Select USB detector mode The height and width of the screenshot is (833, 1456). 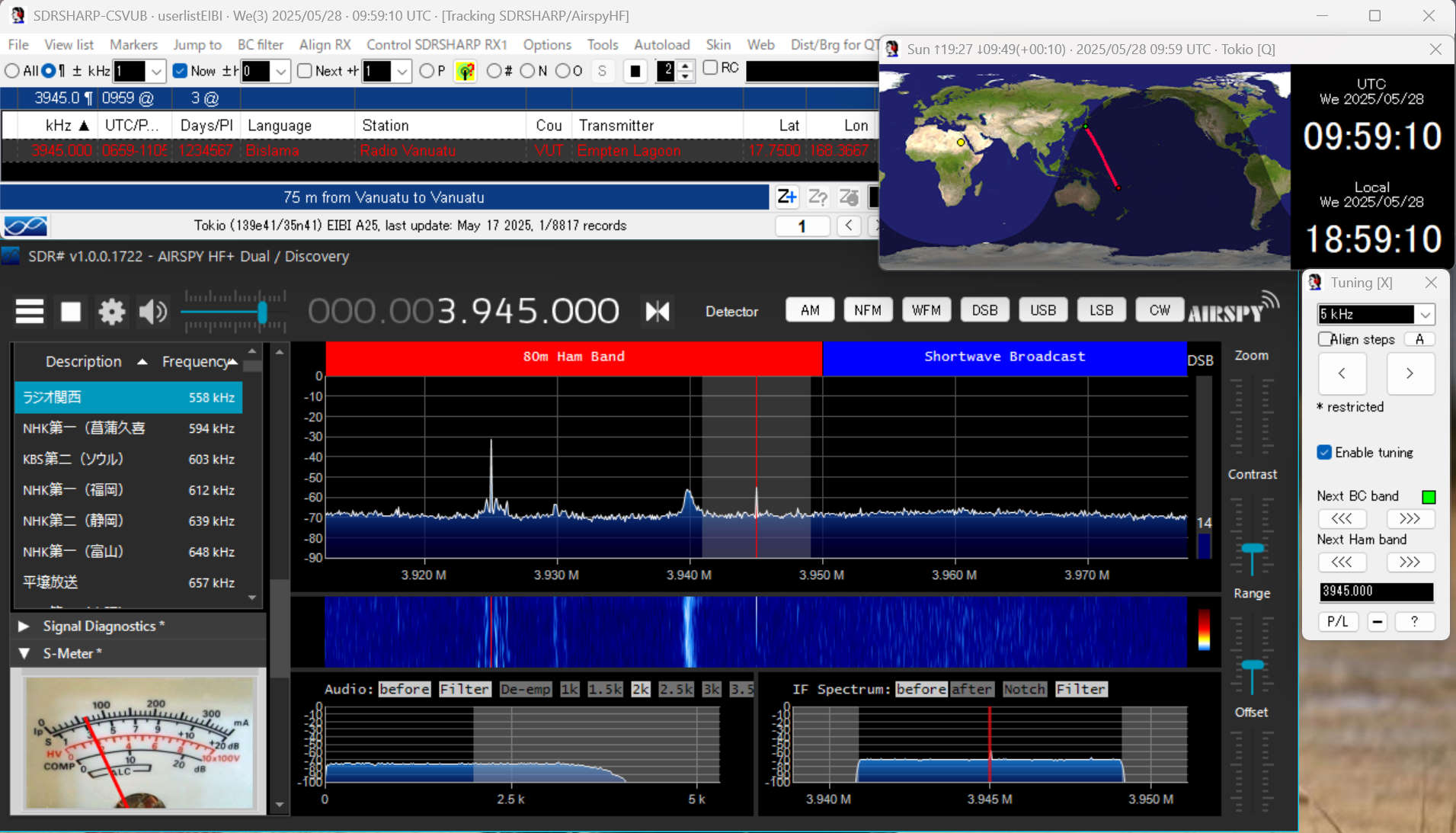click(1043, 310)
